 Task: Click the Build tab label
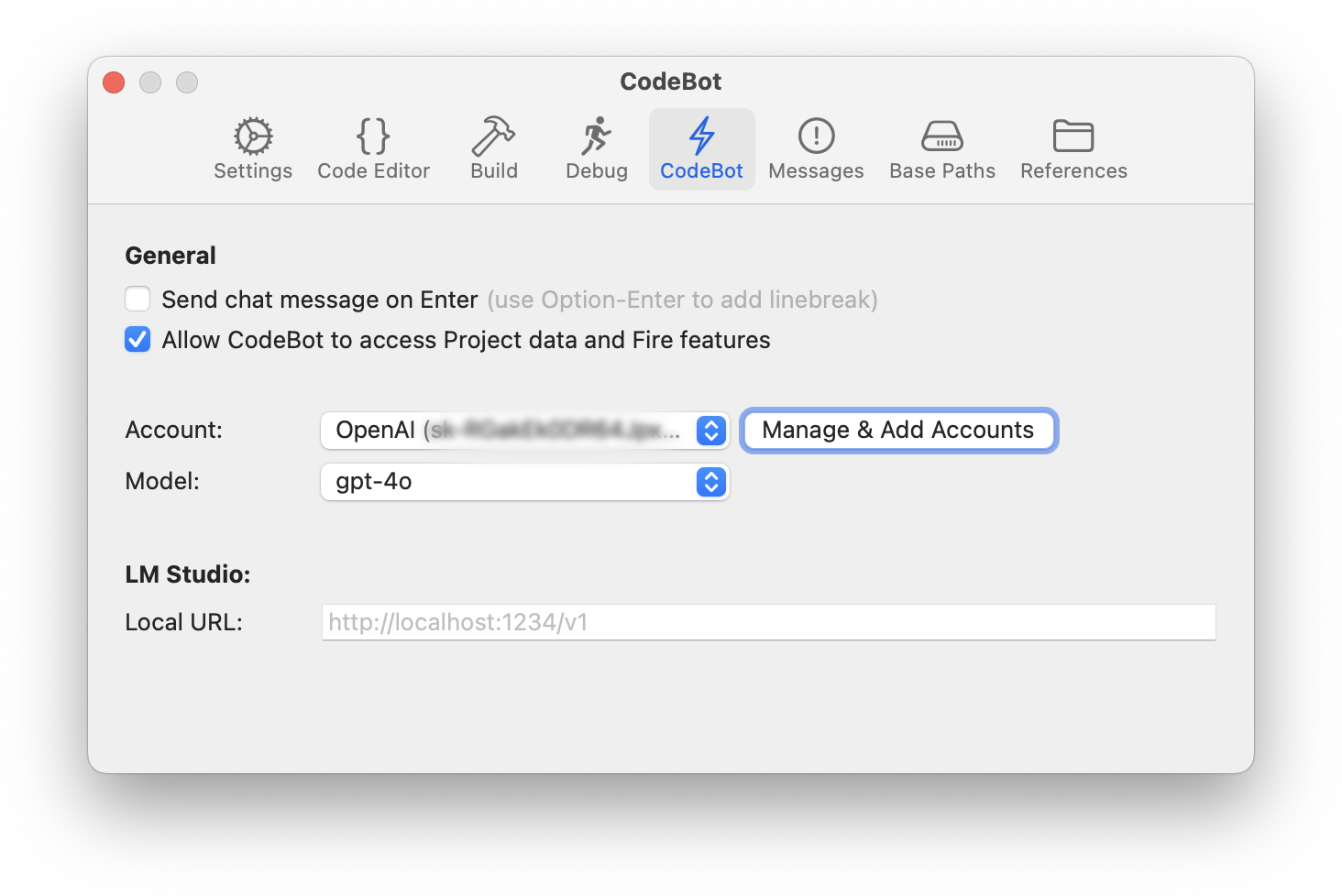pos(494,171)
